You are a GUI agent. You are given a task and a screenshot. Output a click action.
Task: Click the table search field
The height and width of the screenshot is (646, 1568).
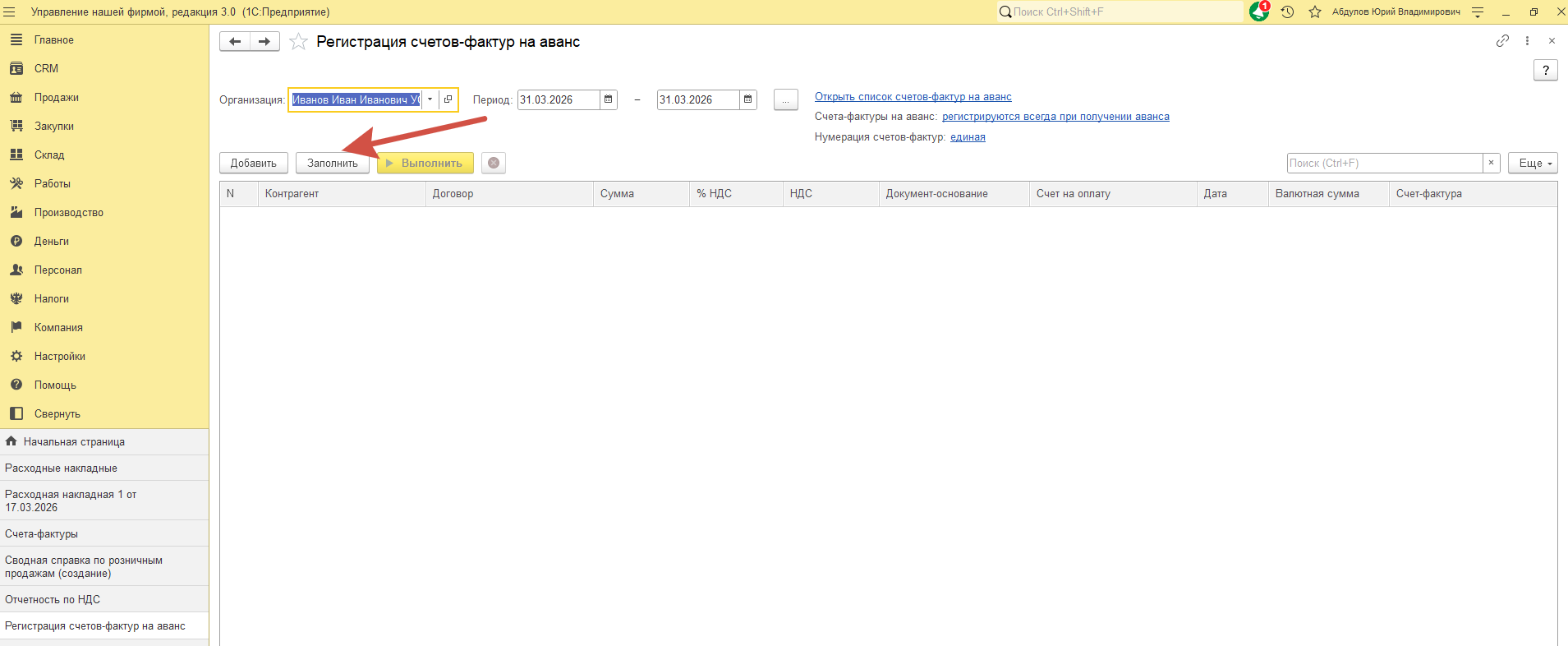coord(1384,163)
